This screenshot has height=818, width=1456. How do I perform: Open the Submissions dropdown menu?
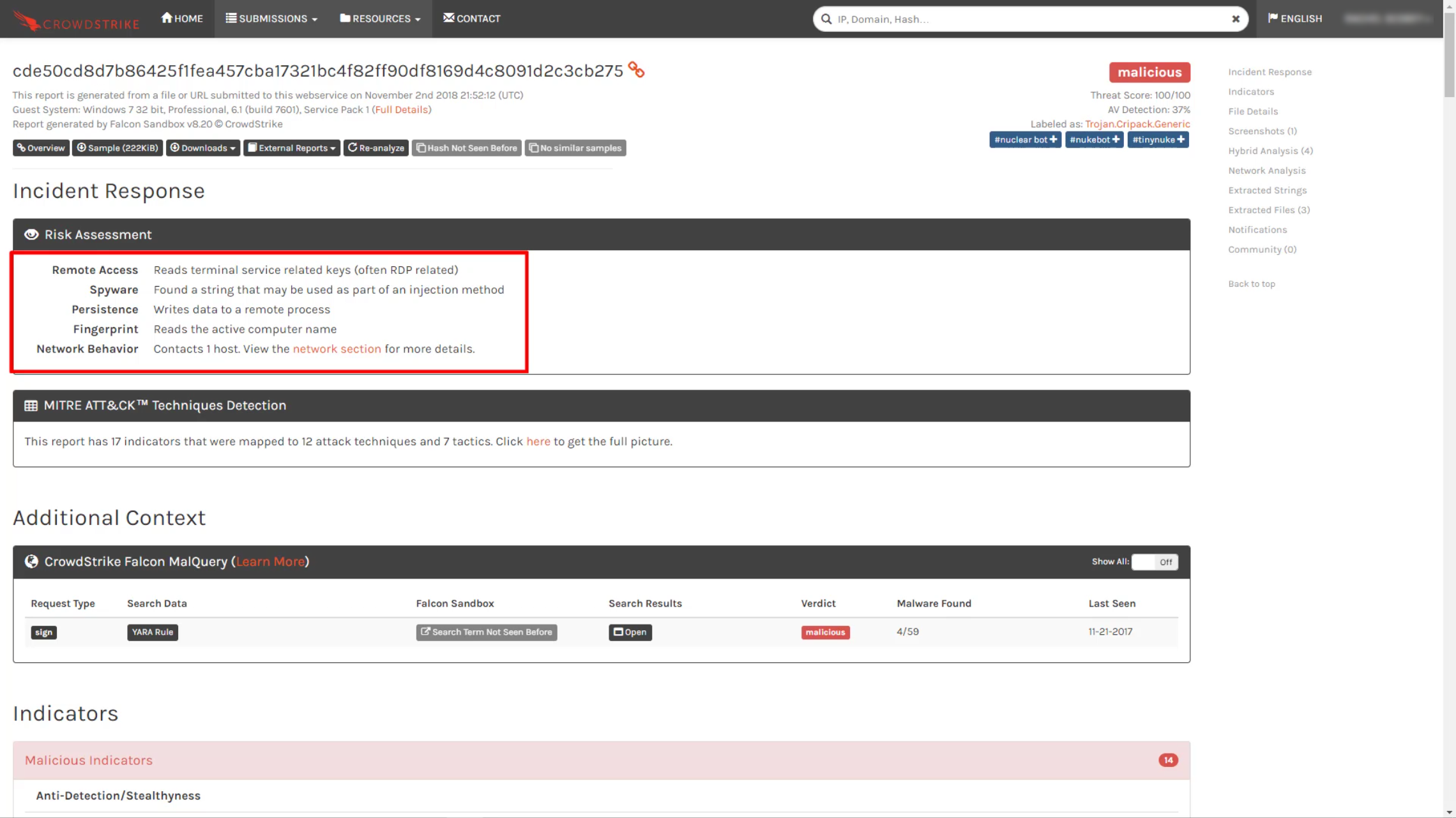271,19
